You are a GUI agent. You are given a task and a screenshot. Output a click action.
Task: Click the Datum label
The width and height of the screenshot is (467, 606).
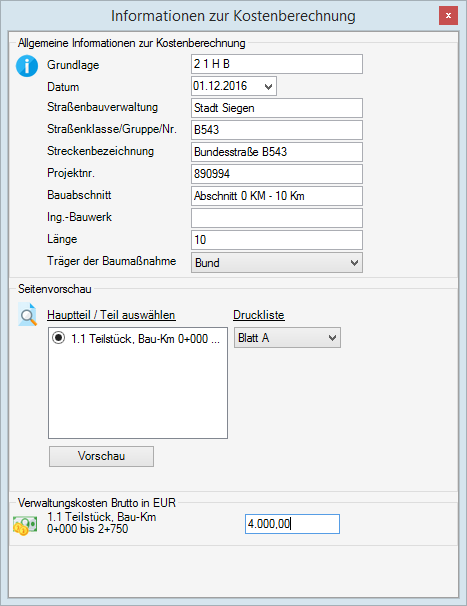[x=63, y=87]
